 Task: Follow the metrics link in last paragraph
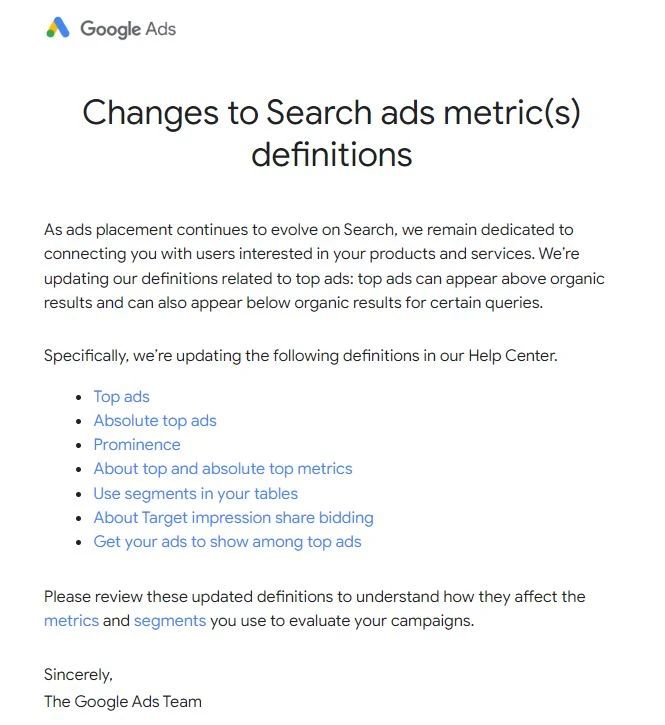click(x=71, y=621)
